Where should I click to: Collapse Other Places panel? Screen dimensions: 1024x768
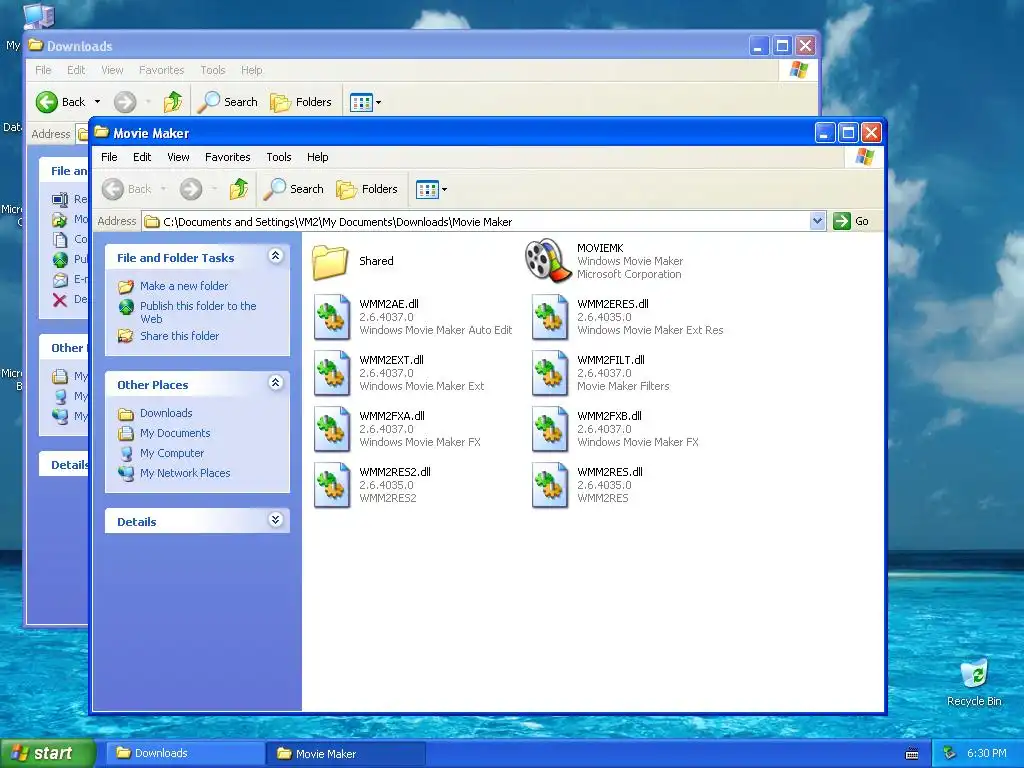(276, 383)
